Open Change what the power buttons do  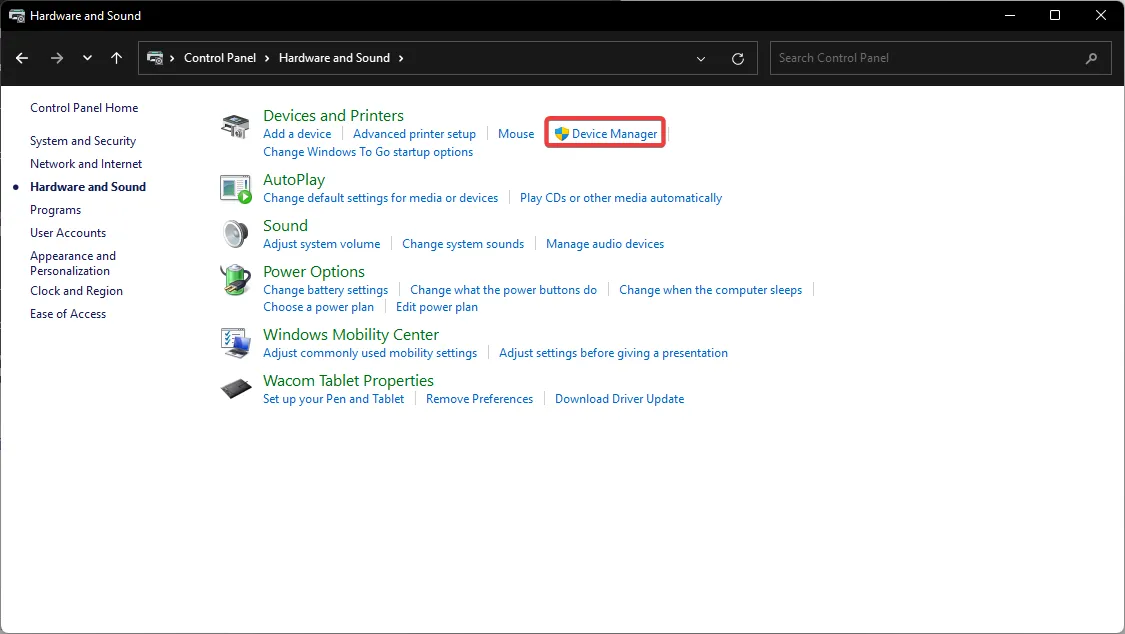(x=503, y=290)
